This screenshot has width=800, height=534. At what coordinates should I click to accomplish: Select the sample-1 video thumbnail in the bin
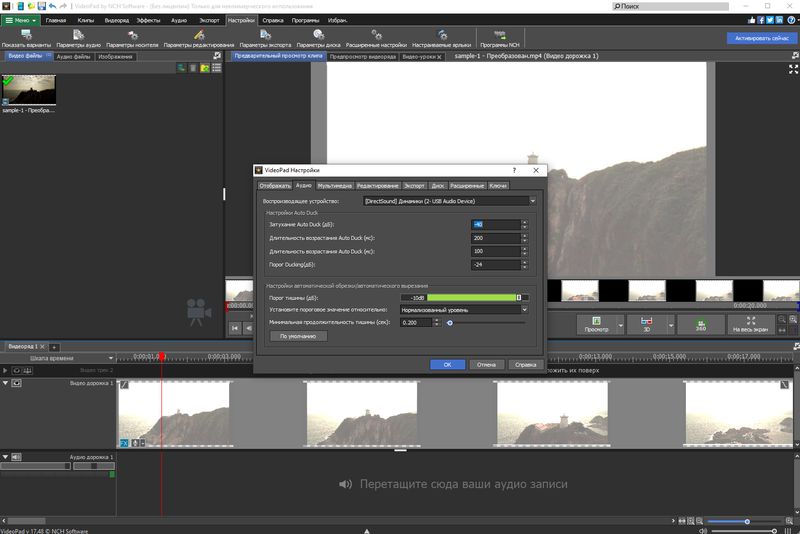tap(28, 90)
